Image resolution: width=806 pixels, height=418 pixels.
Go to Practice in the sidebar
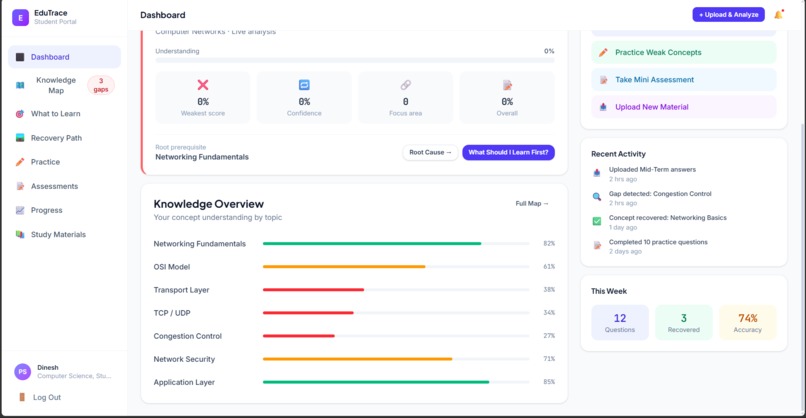(65, 162)
